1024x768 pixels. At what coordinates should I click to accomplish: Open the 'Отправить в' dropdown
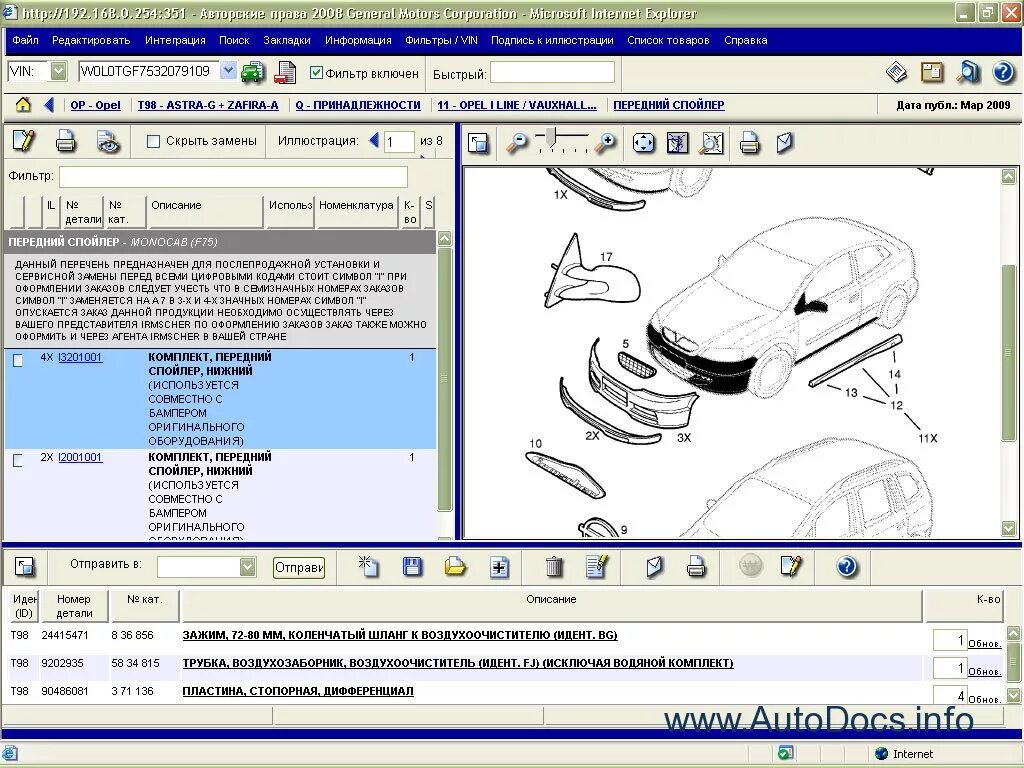[248, 567]
